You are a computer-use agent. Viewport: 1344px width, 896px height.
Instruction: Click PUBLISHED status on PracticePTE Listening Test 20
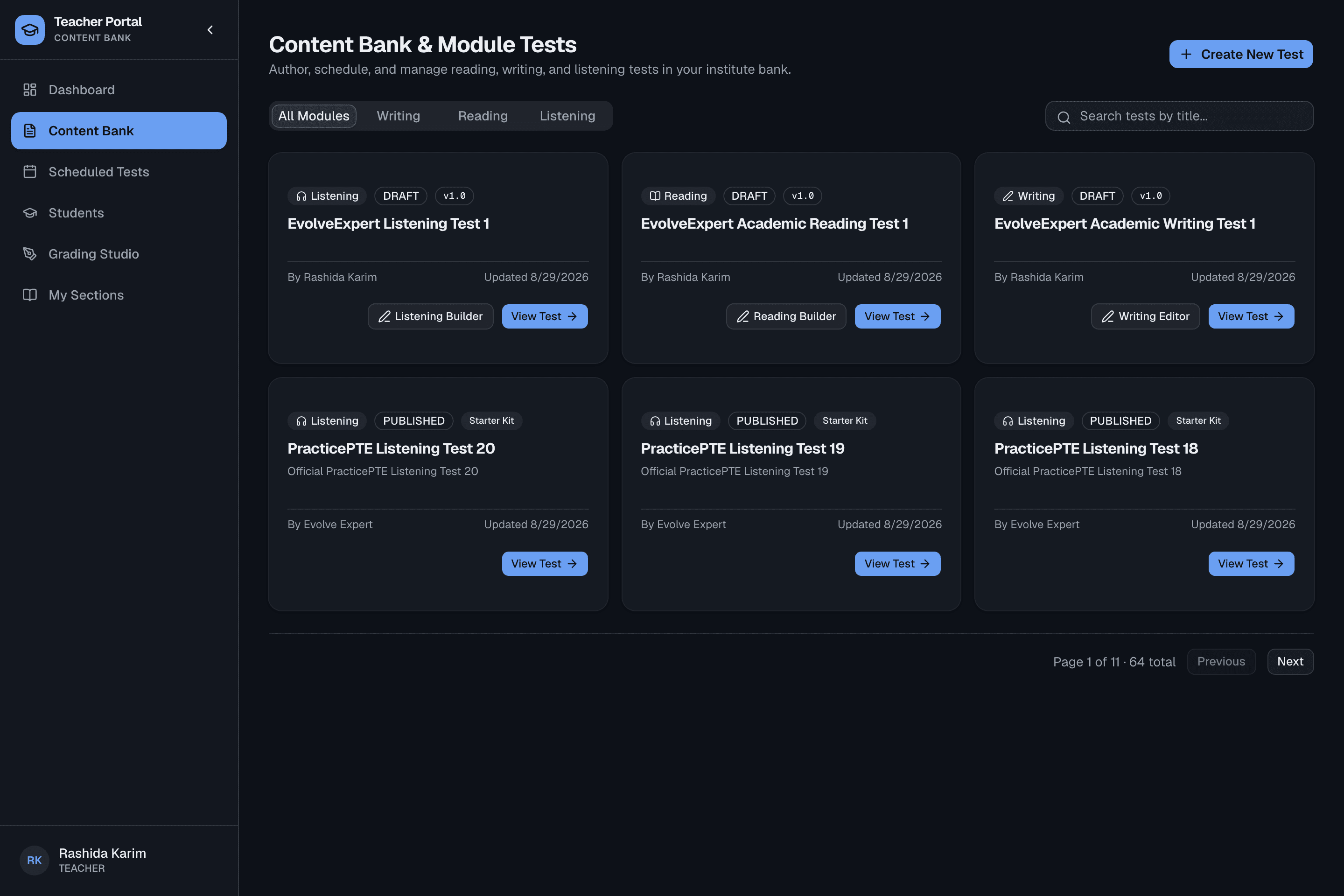(x=414, y=420)
